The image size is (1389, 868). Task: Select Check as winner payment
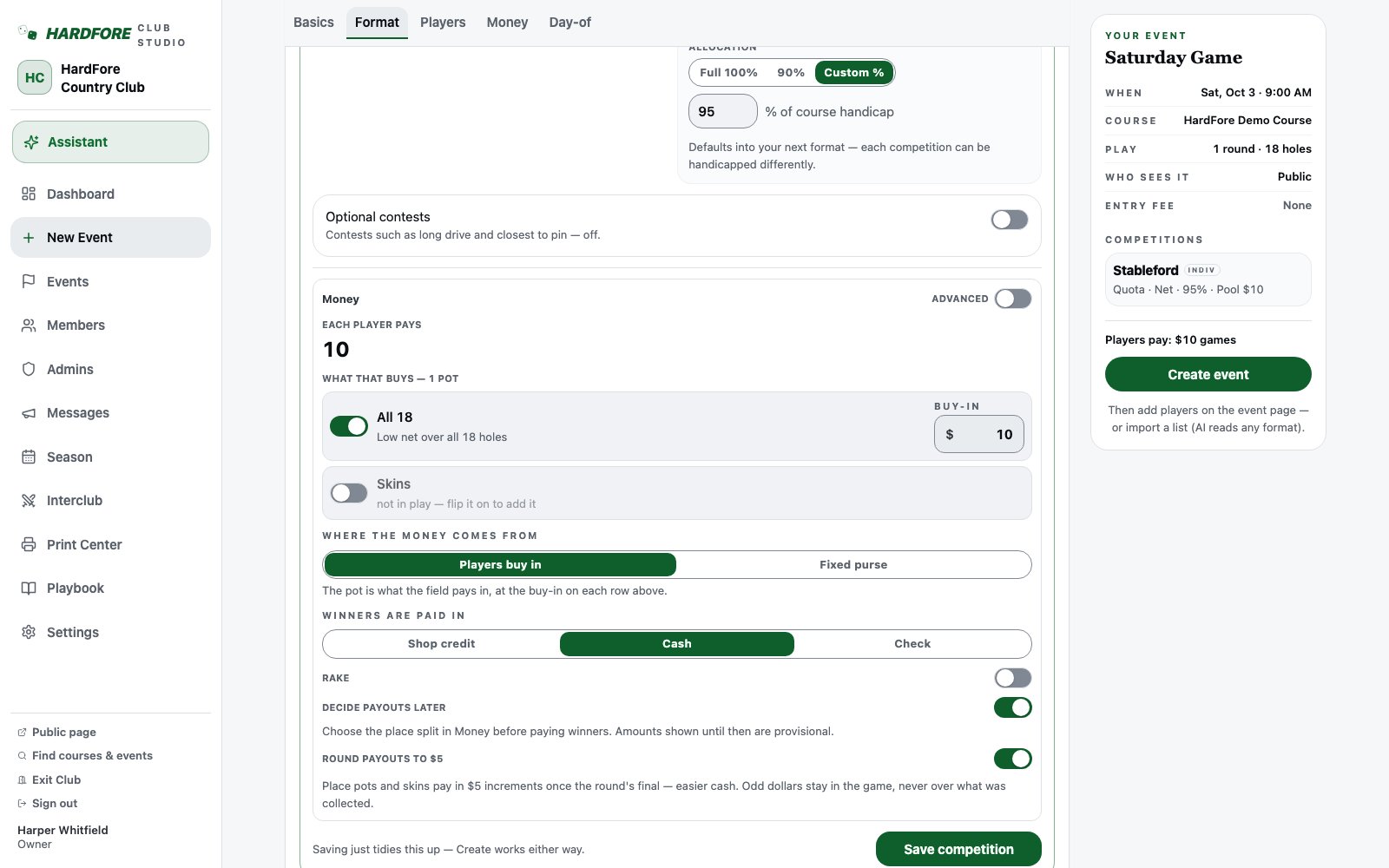coord(912,644)
